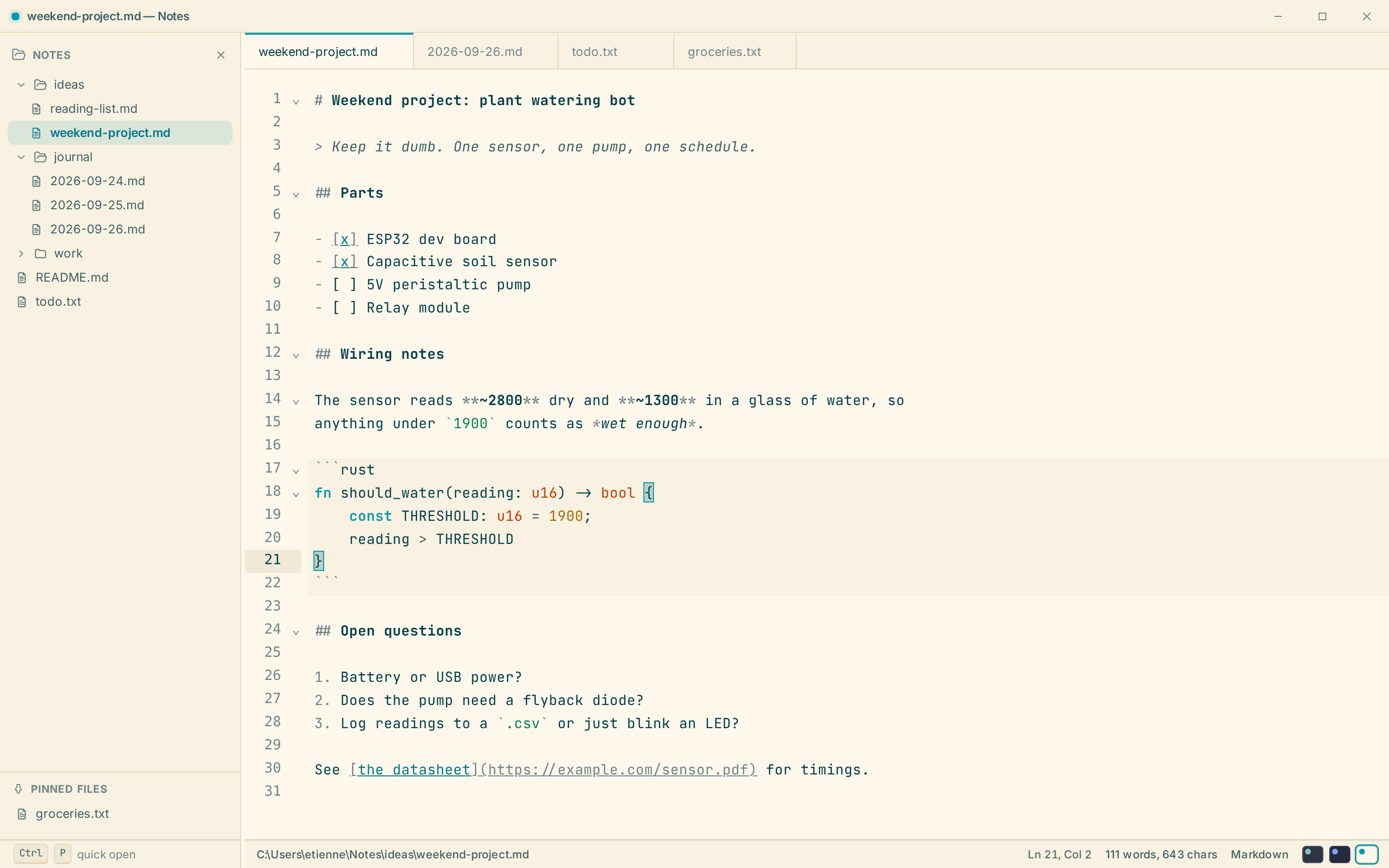1389x868 pixels.
Task: Click the ideas folder icon
Action: tap(40, 84)
